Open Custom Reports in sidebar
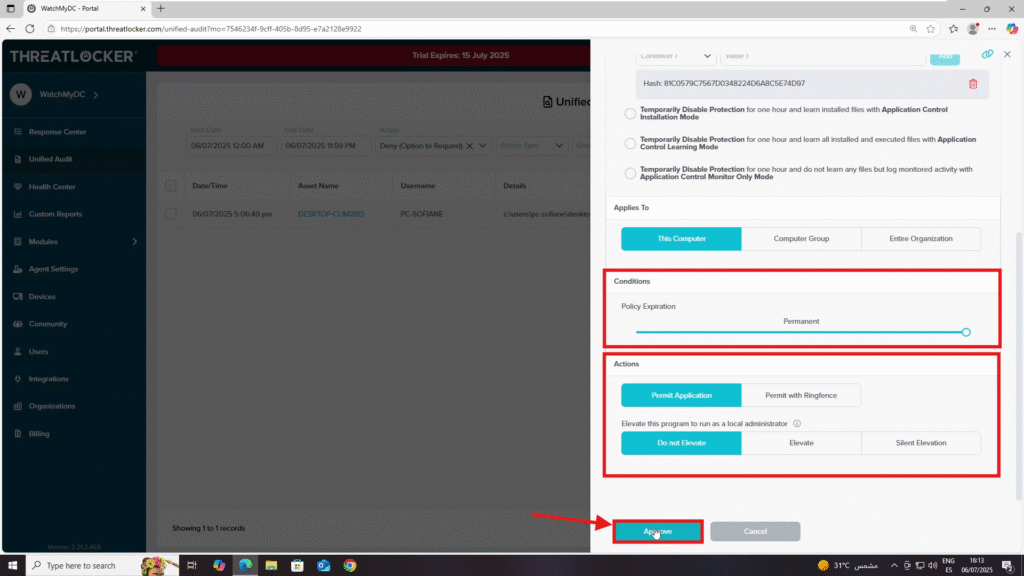 [55, 214]
